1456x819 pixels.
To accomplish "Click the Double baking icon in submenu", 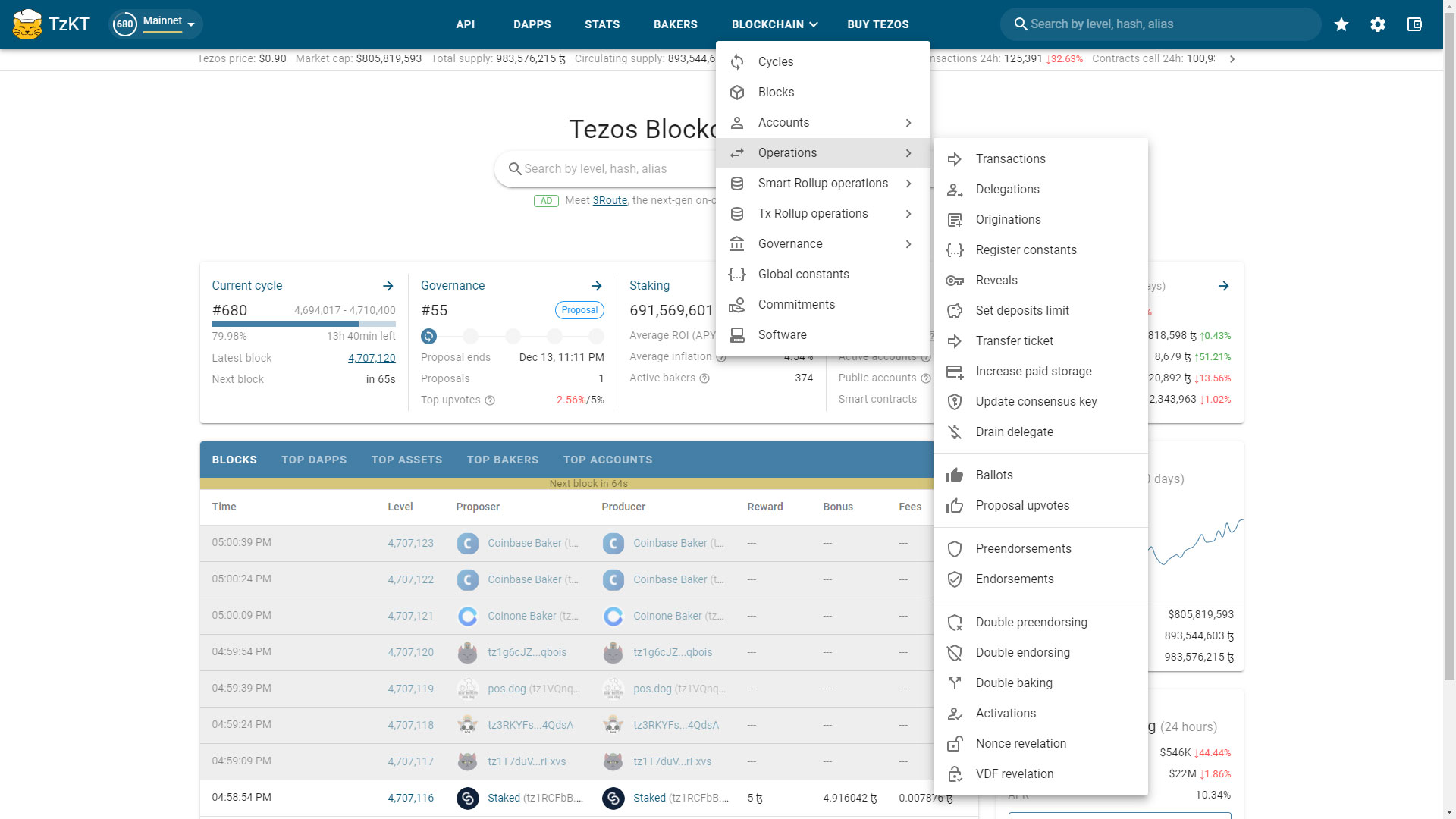I will coord(955,683).
